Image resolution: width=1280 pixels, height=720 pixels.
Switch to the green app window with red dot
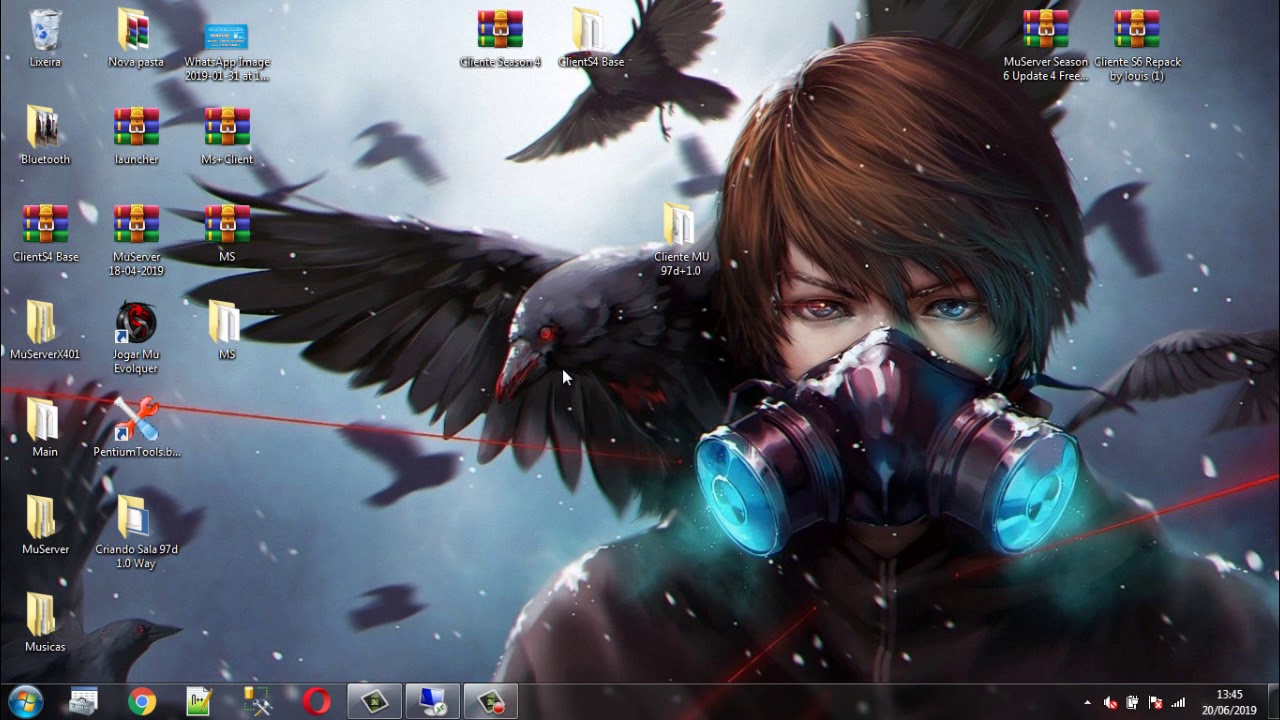(x=491, y=701)
